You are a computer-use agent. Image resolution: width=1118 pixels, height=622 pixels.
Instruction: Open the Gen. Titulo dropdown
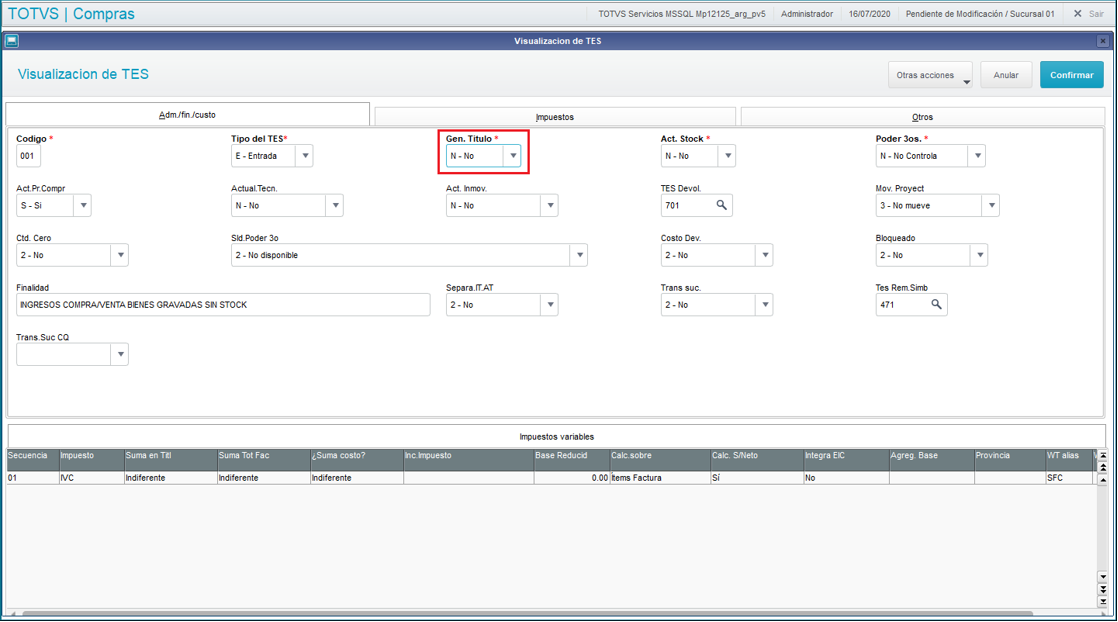coord(513,156)
